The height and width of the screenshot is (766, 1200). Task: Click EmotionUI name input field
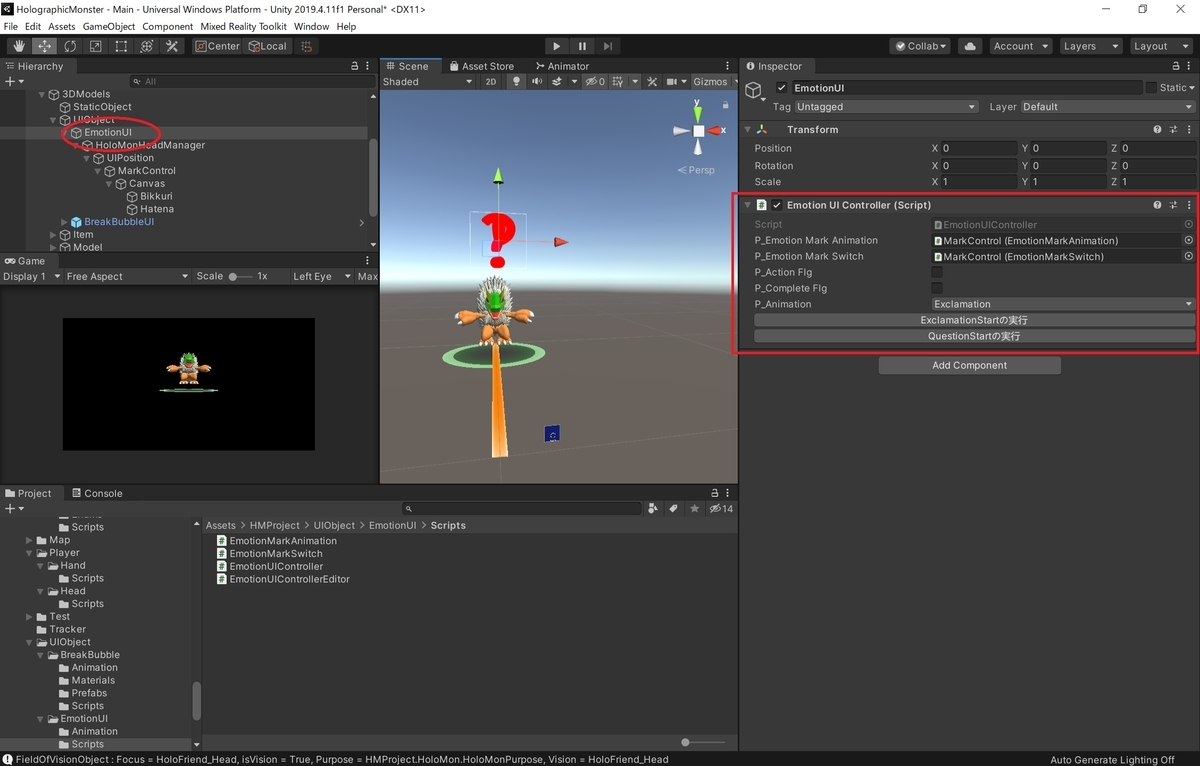click(966, 88)
